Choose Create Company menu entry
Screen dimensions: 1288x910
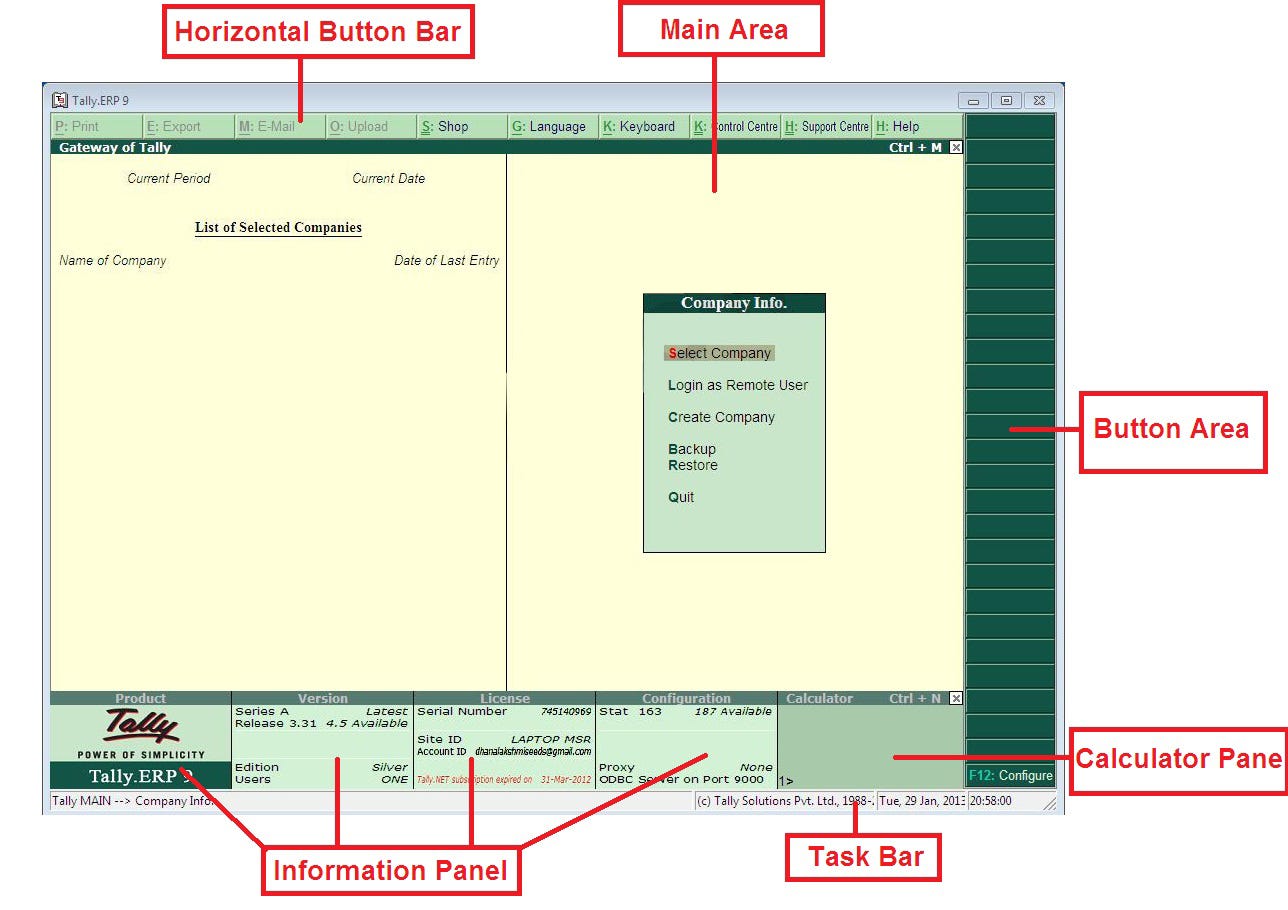click(x=721, y=417)
